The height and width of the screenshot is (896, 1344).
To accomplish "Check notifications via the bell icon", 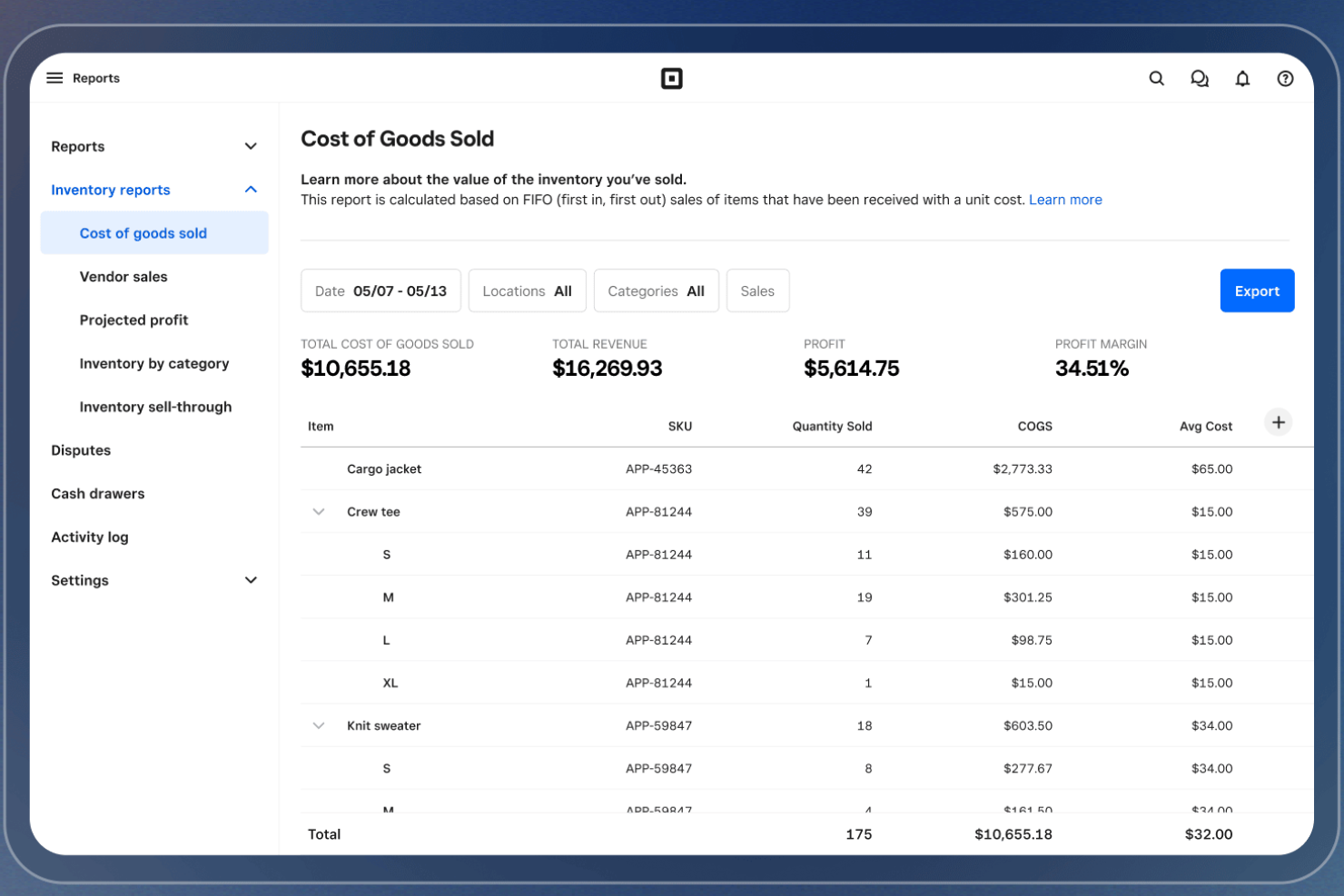I will (1242, 78).
